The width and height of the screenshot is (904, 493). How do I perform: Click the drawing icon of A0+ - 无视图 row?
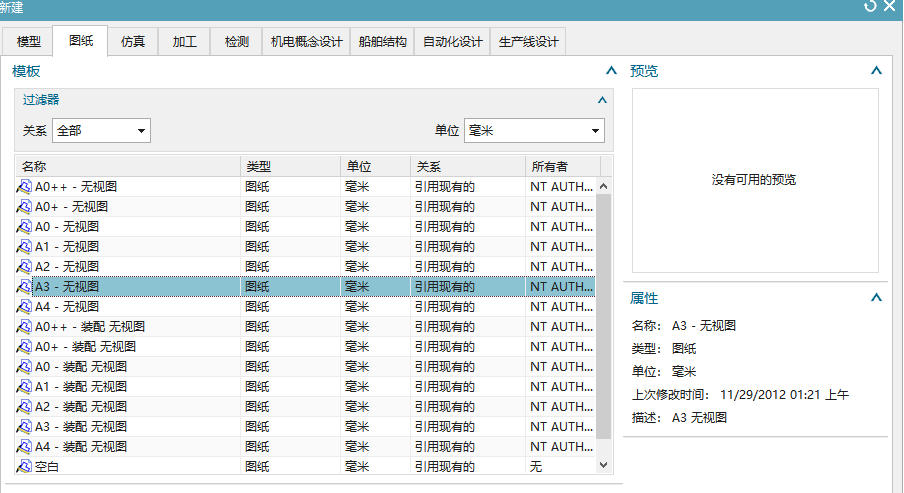click(24, 206)
